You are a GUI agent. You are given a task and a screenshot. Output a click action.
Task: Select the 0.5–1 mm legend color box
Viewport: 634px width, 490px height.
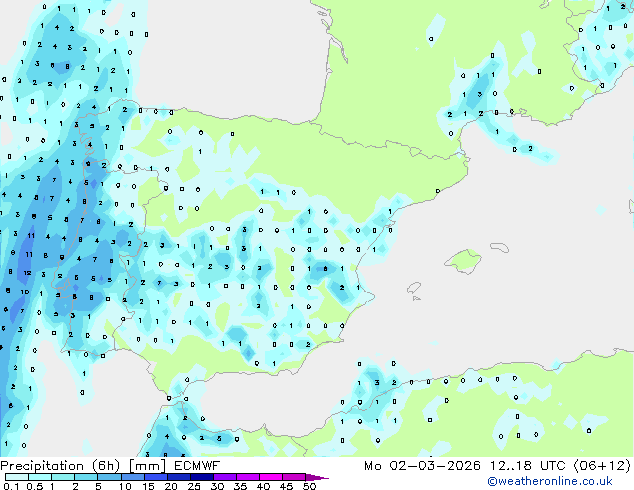pyautogui.click(x=40, y=477)
